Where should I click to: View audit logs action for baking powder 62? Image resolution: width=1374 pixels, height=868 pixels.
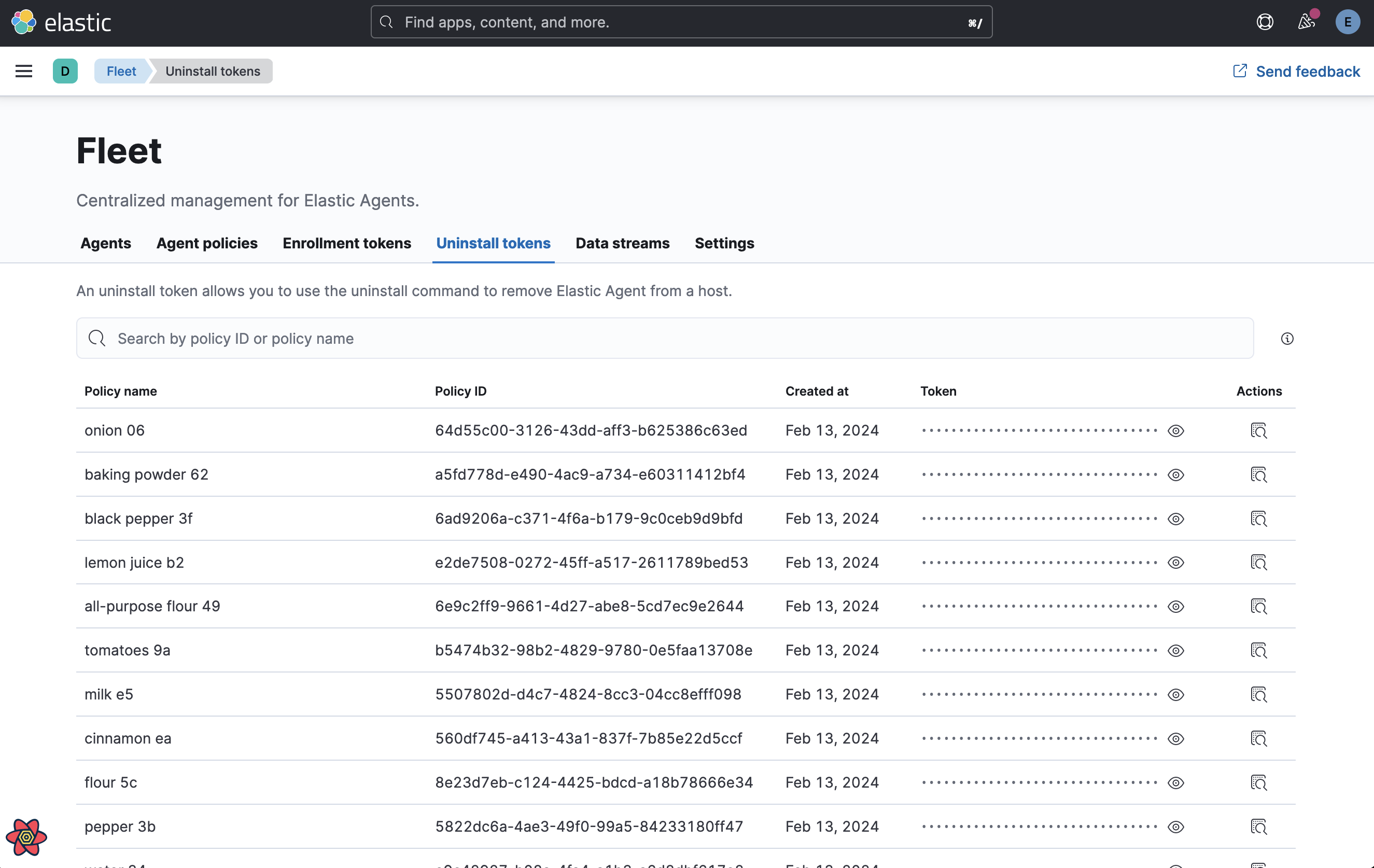tap(1259, 474)
